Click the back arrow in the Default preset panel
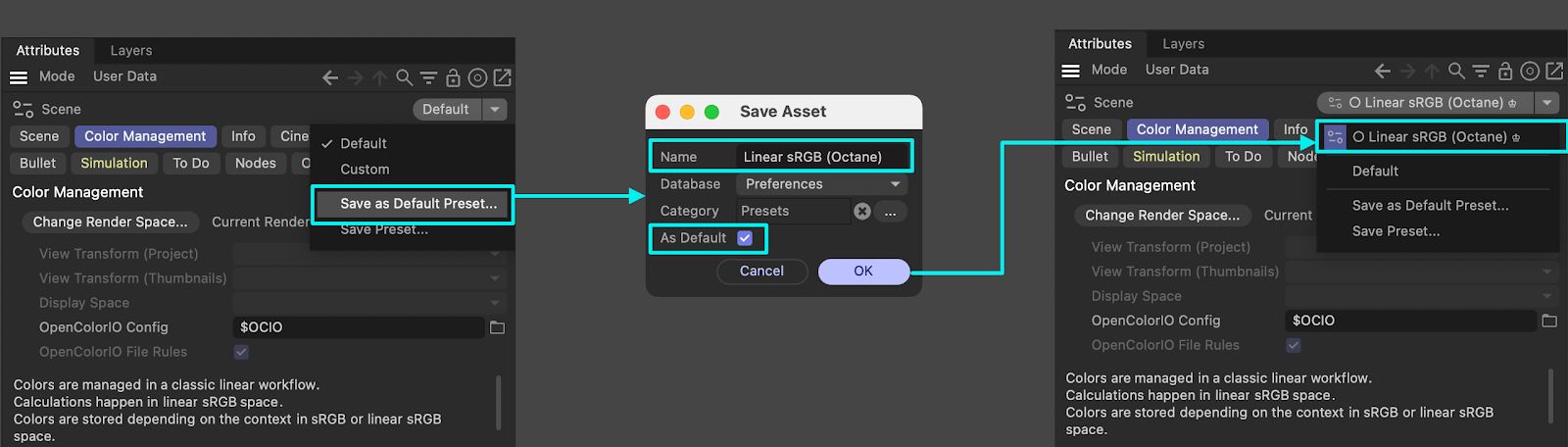This screenshot has height=447, width=1568. pyautogui.click(x=330, y=77)
